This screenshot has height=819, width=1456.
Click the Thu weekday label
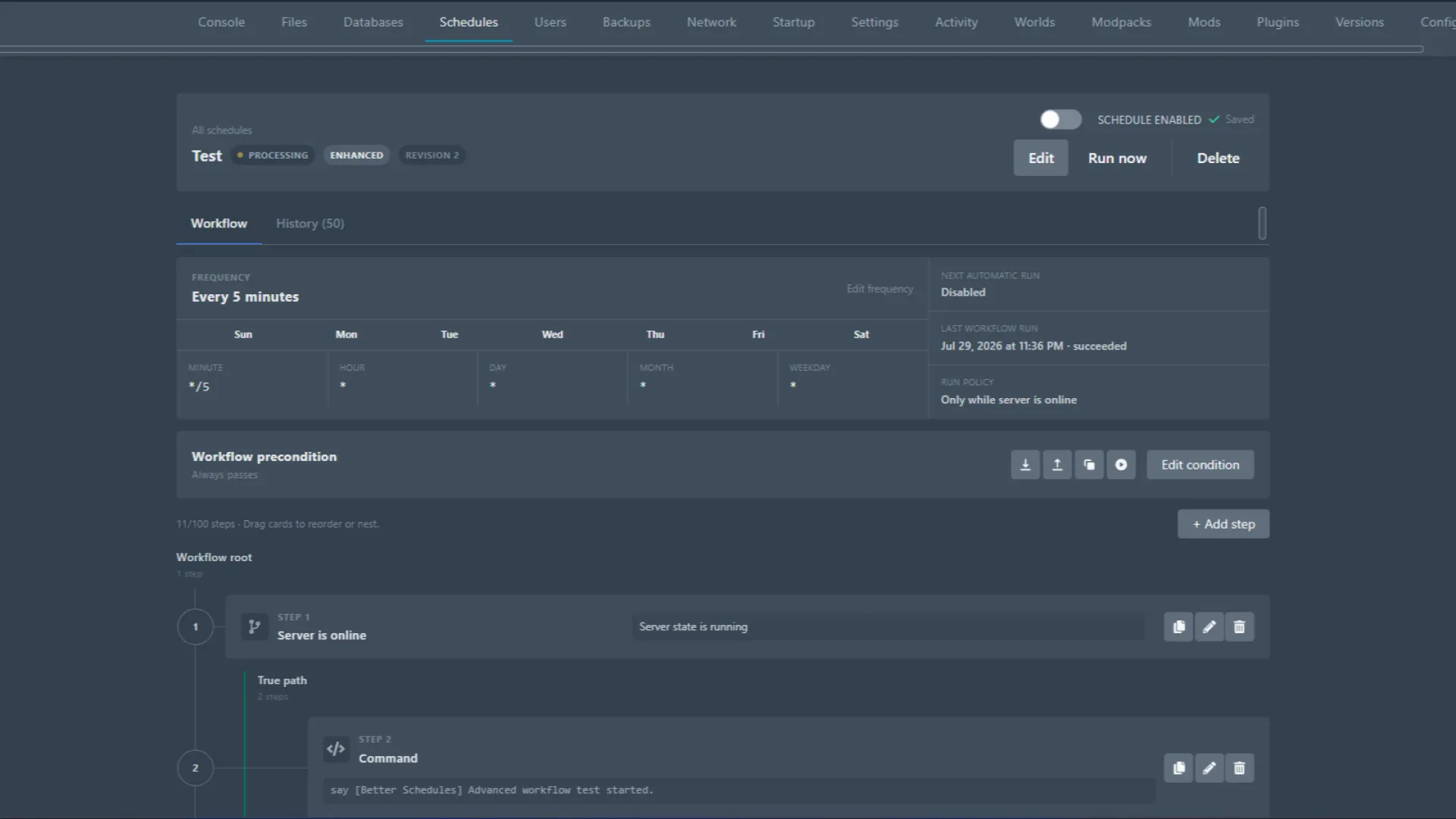click(x=656, y=334)
